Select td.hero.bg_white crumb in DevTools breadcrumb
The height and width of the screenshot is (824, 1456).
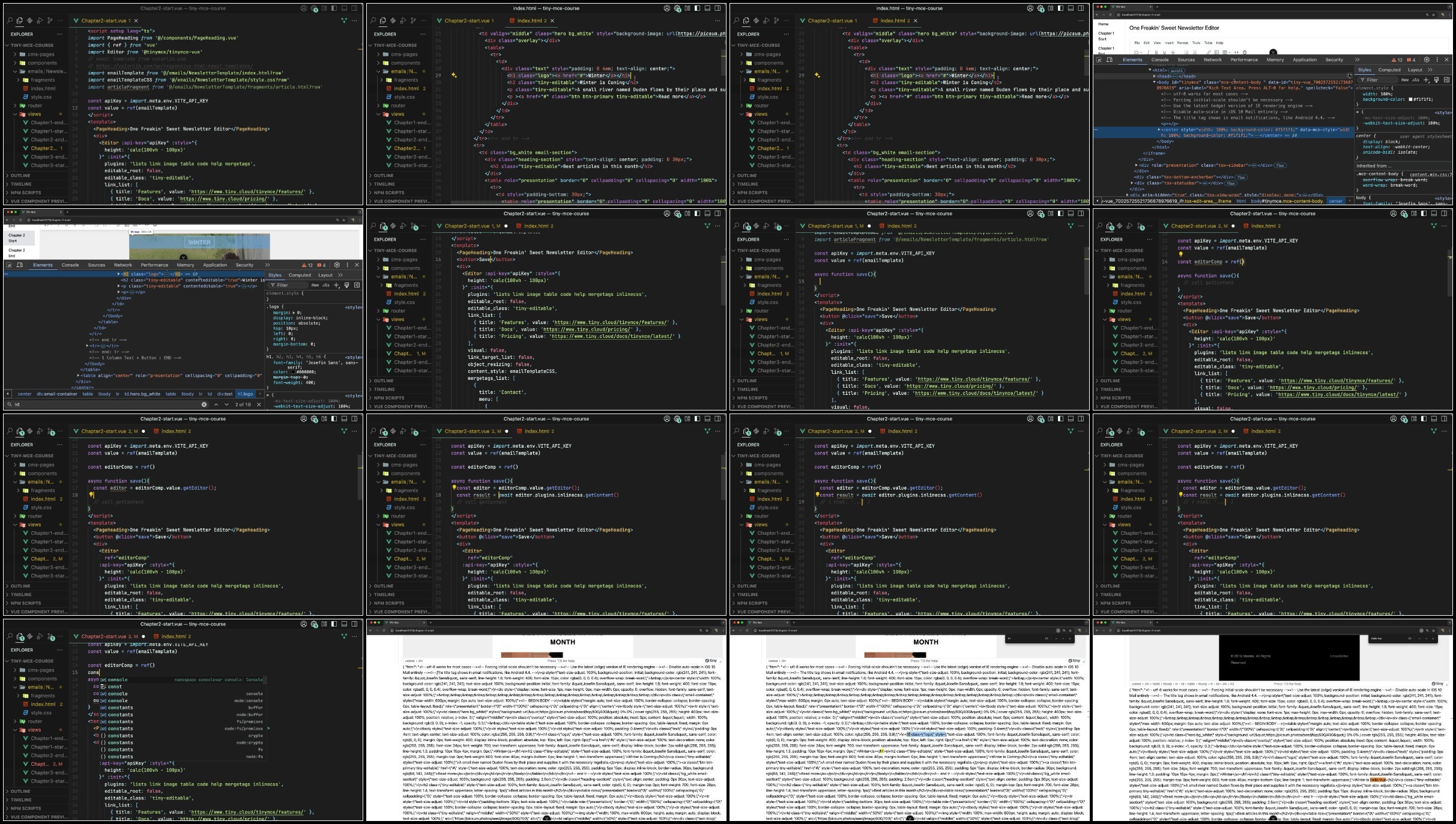[x=142, y=394]
